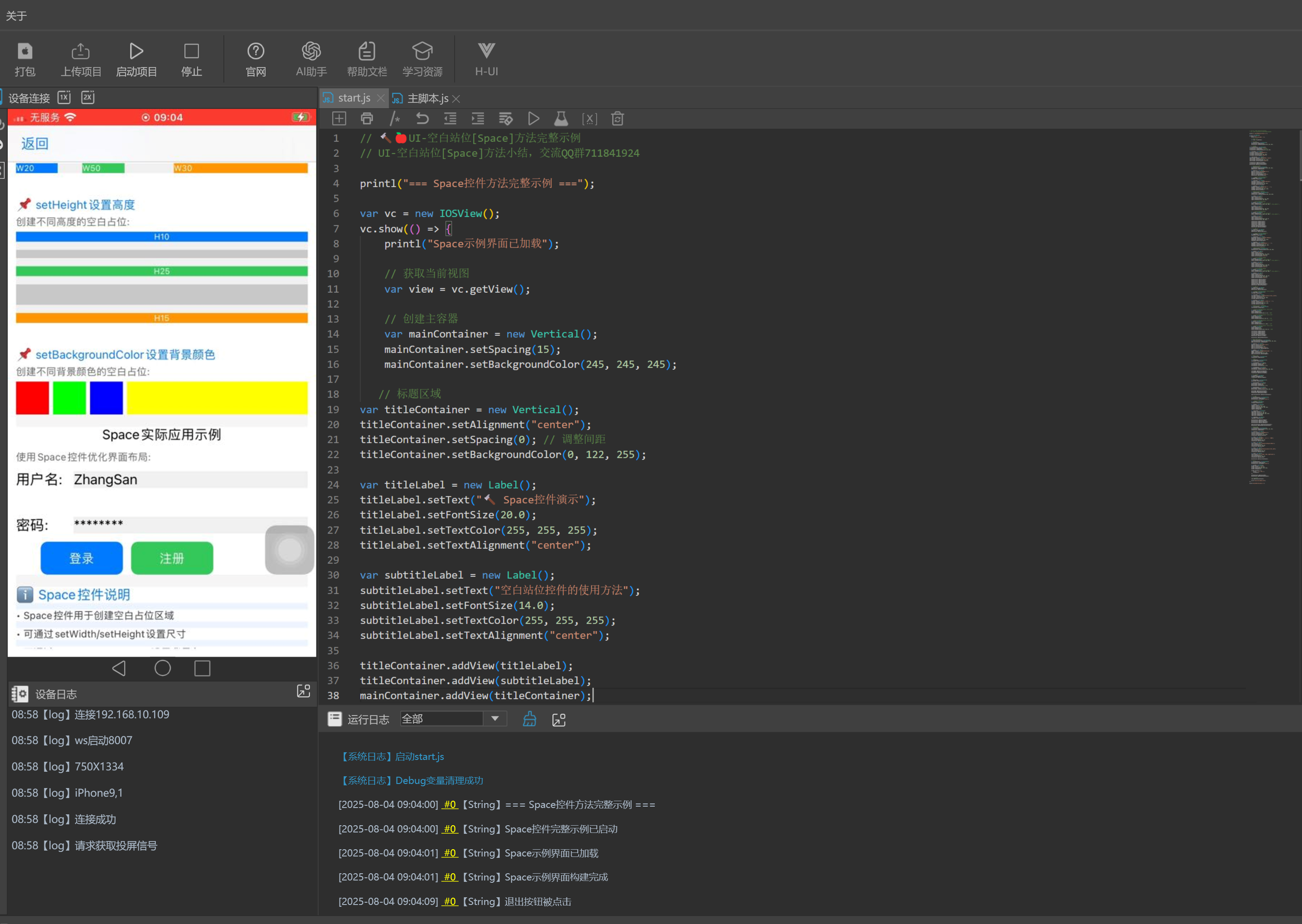1302x924 pixels.
Task: Click the yellow color block in preview
Action: click(x=218, y=398)
